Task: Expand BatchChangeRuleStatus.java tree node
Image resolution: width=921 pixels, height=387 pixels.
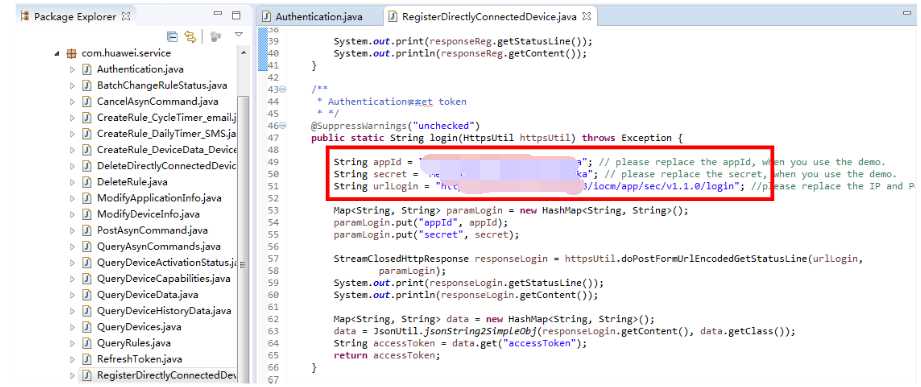Action: point(72,85)
